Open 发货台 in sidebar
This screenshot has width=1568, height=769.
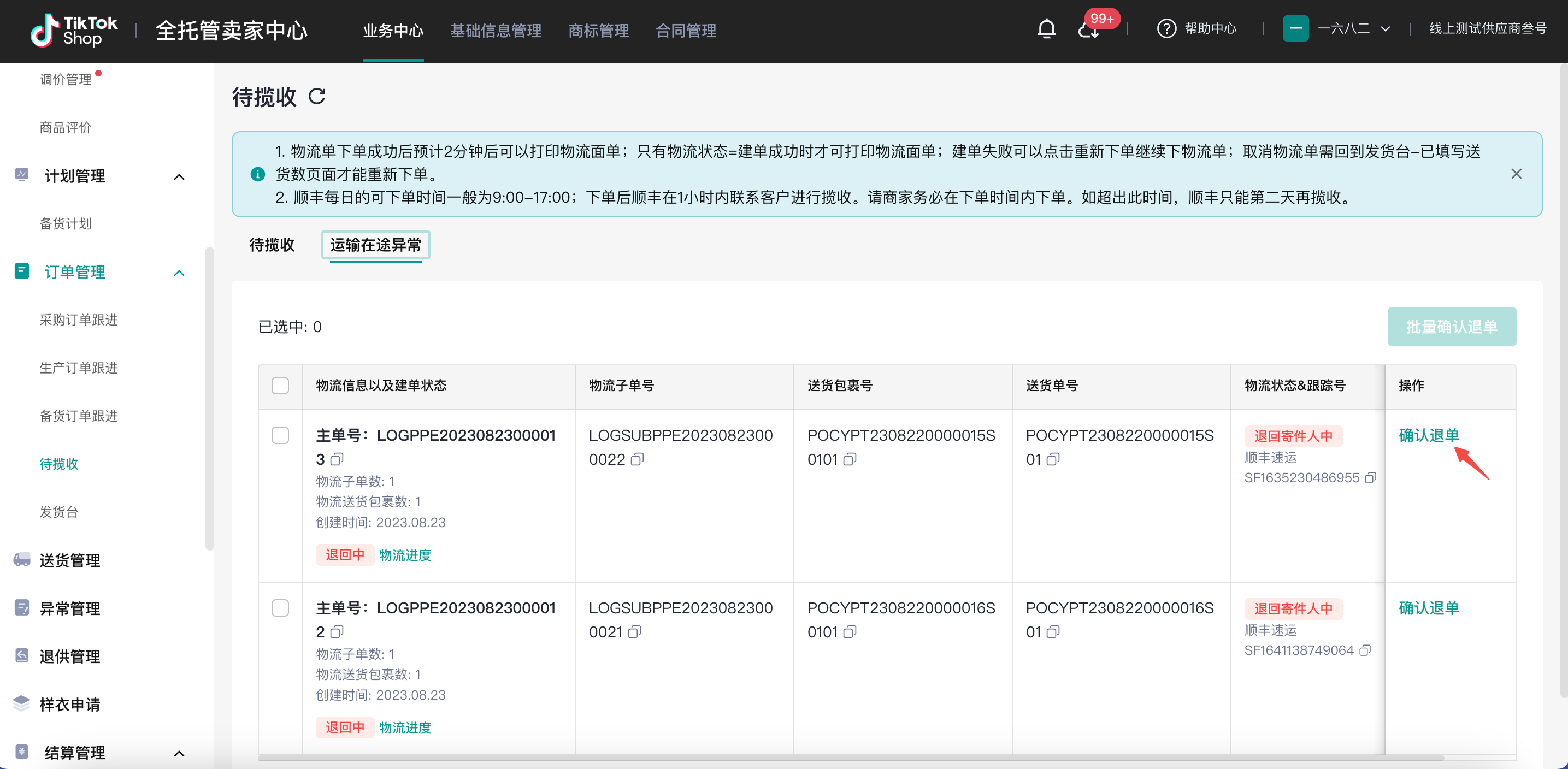tap(59, 512)
